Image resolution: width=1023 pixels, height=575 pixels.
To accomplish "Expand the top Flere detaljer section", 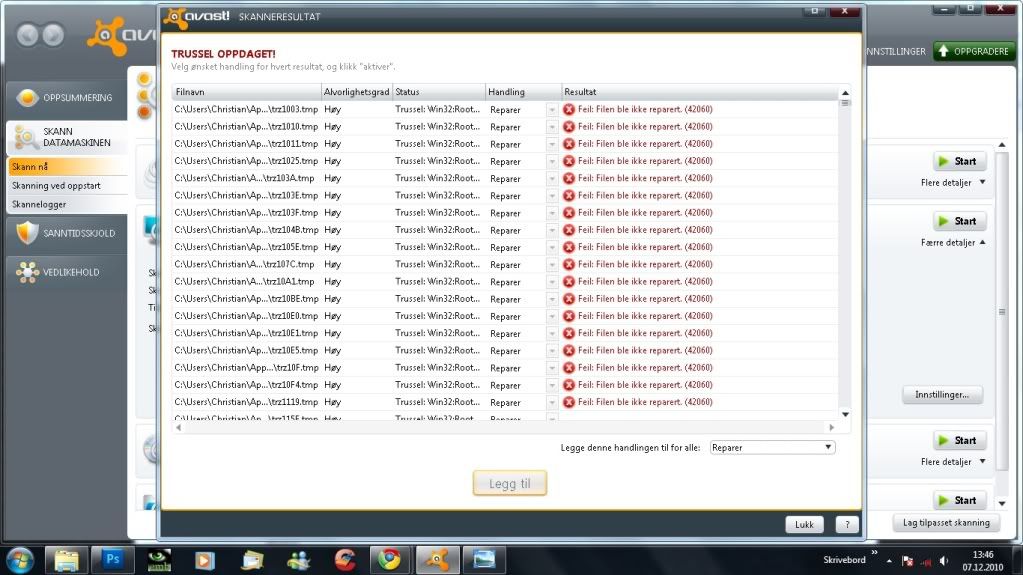I will pos(953,182).
